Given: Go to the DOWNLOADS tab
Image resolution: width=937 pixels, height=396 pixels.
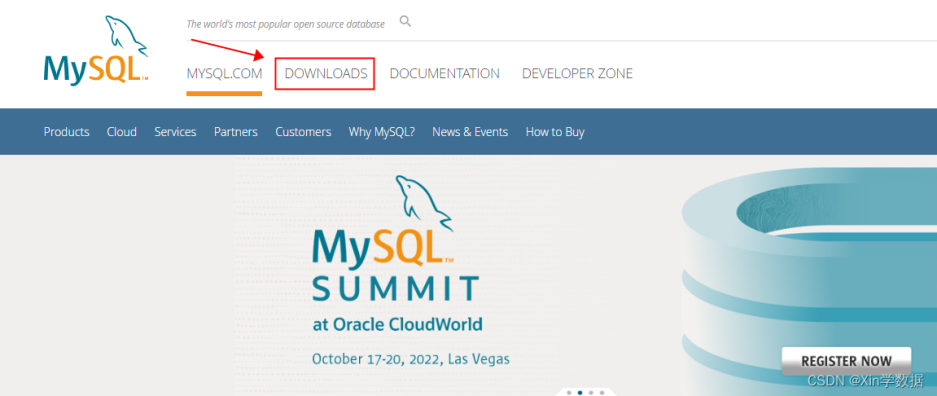Looking at the screenshot, I should (326, 73).
